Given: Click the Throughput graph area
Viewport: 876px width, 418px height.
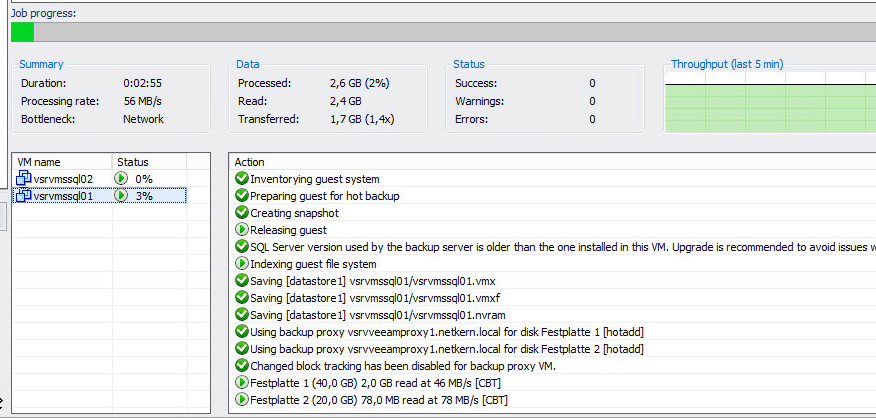Looking at the screenshot, I should pos(770,102).
